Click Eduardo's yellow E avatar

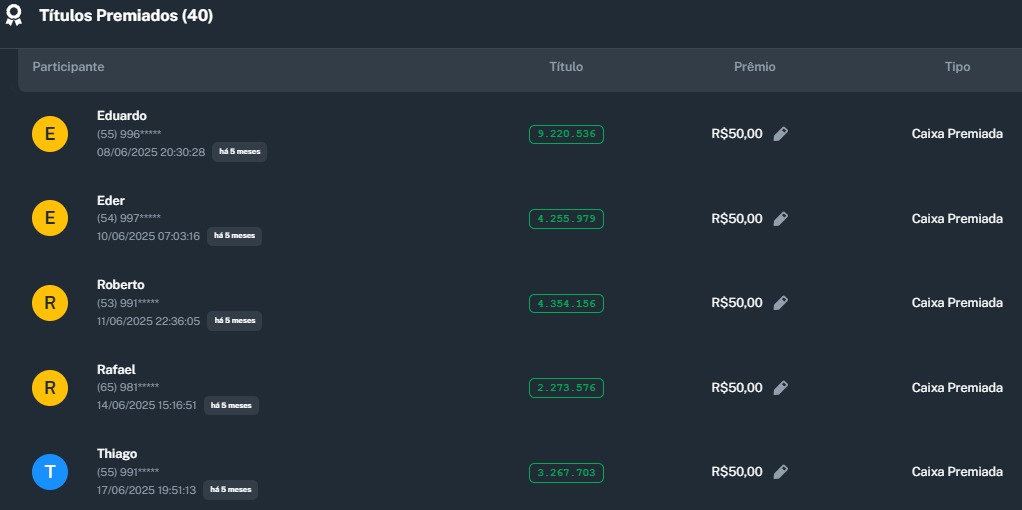pyautogui.click(x=50, y=134)
